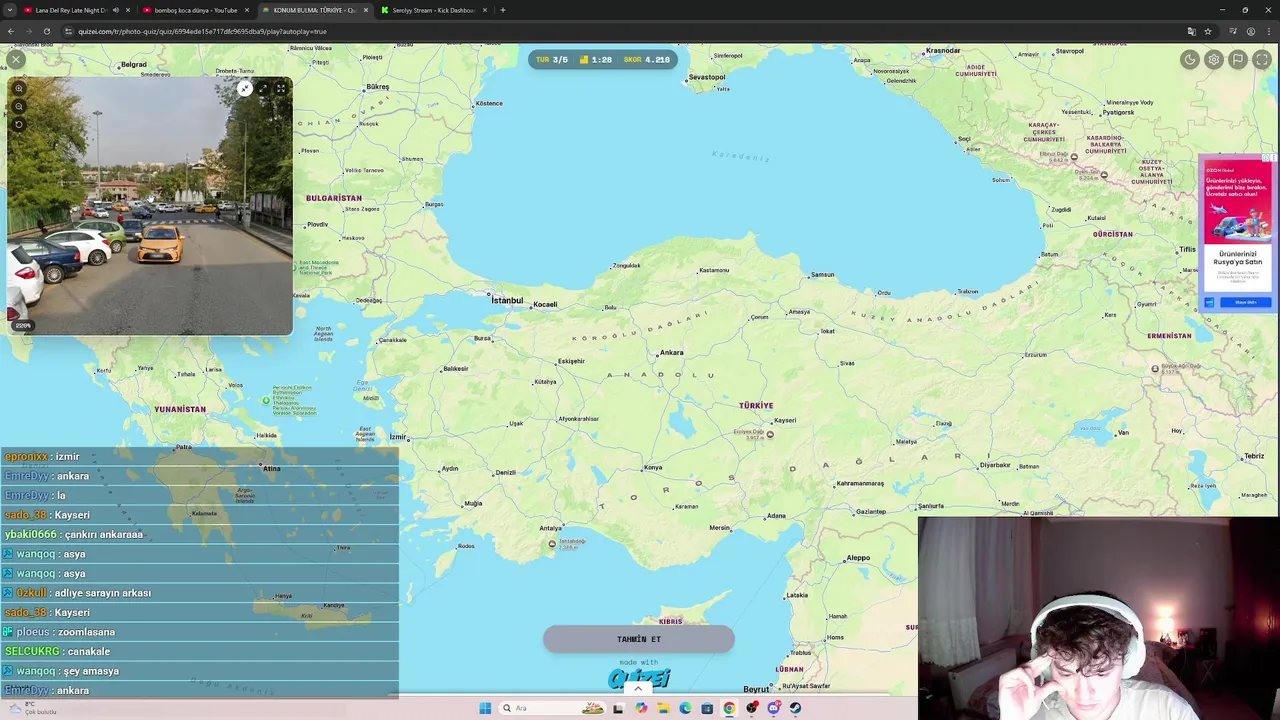Screen dimensions: 1280x720
Task: Click ploeus chat message 'zoomlasana'
Action: click(x=86, y=632)
